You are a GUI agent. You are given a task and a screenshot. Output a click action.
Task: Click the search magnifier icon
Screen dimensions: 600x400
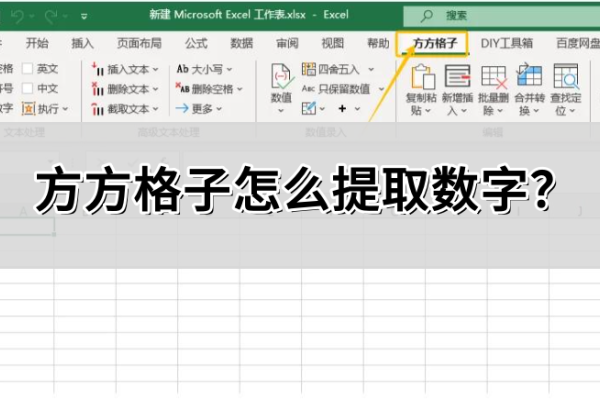point(426,16)
